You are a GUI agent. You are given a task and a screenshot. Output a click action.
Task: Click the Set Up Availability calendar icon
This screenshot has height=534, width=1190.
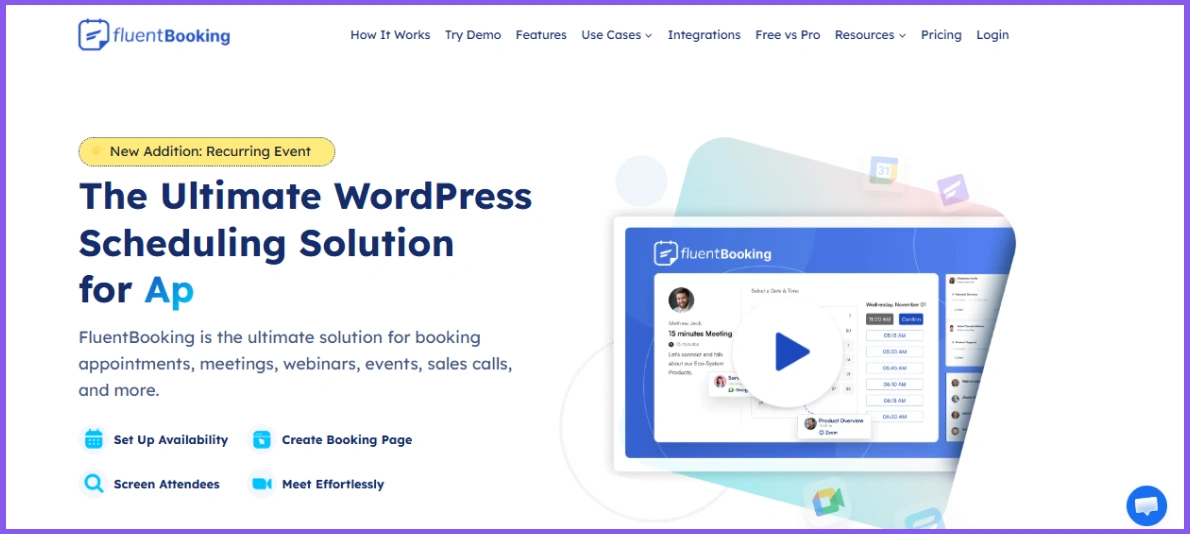[93, 439]
